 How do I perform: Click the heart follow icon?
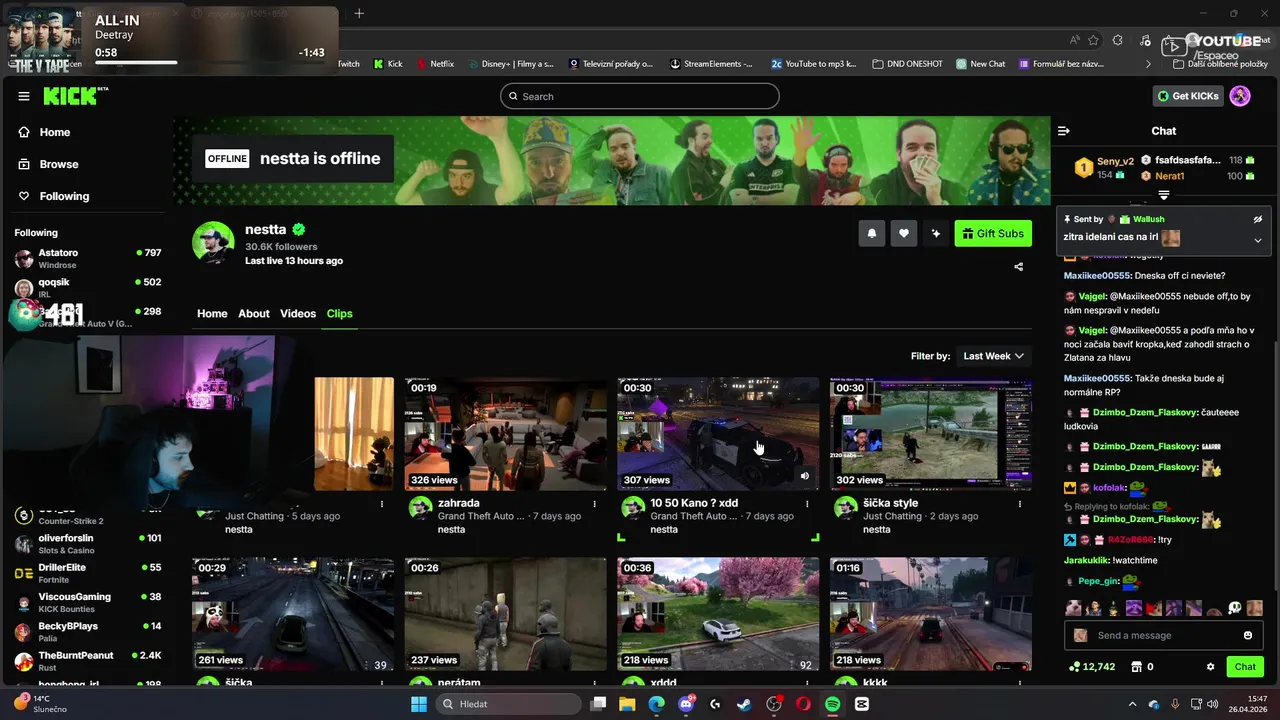coord(904,233)
